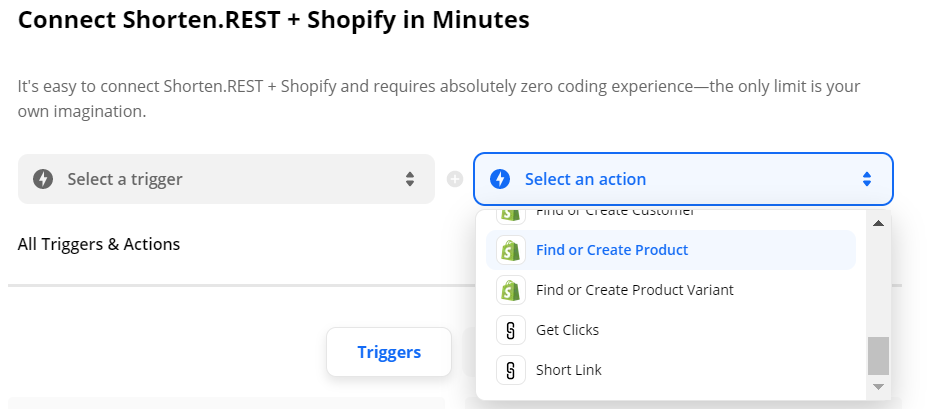
Task: Choose Find or Create Product Variant option
Action: [x=671, y=290]
